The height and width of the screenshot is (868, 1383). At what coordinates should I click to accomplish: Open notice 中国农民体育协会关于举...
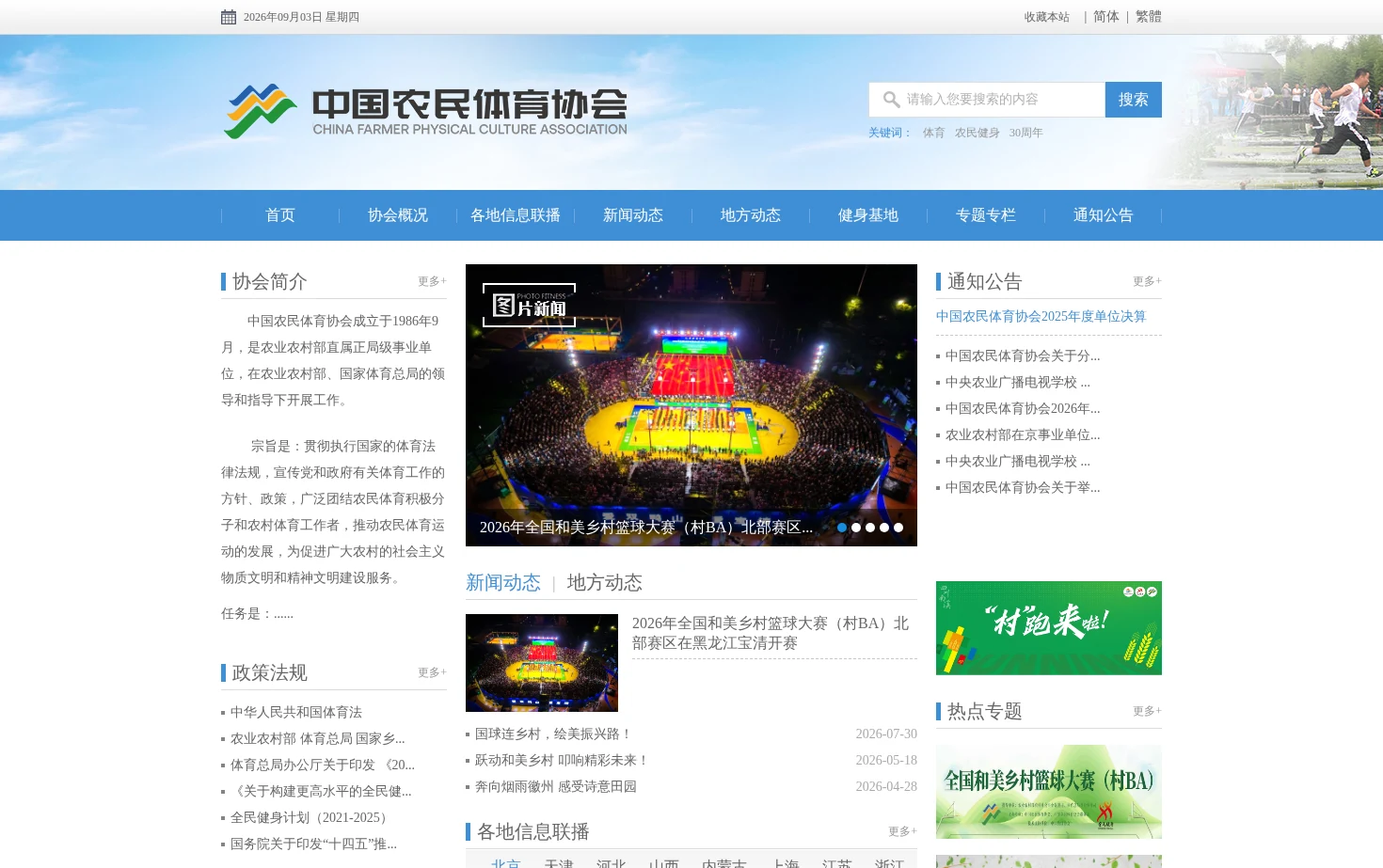click(x=1023, y=487)
